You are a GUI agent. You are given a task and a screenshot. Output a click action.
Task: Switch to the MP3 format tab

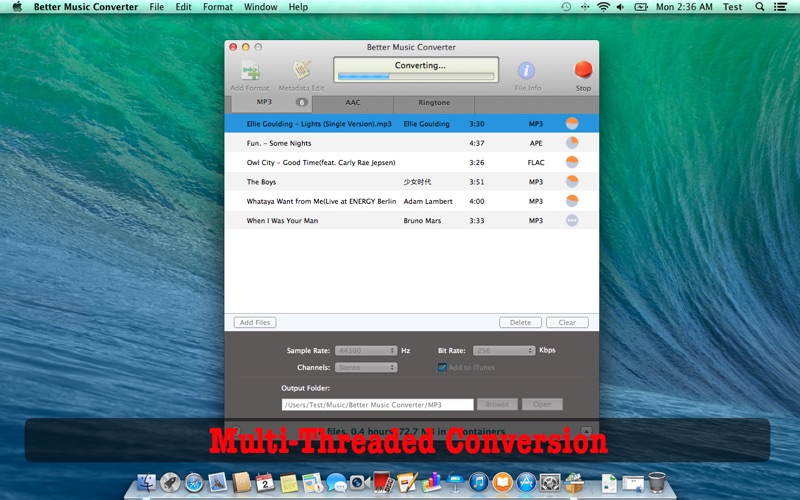click(x=271, y=103)
